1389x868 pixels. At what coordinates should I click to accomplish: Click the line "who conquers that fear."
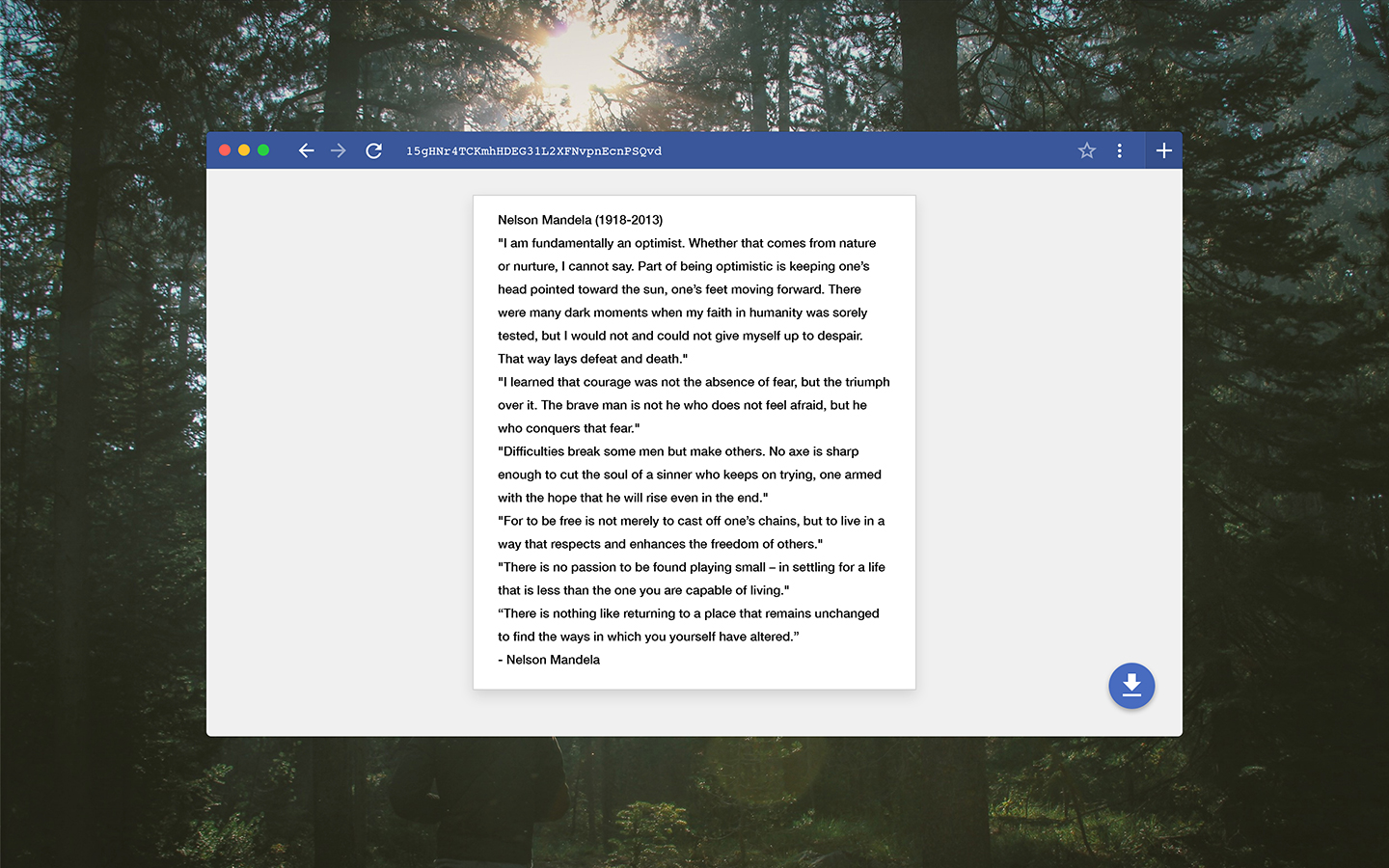pyautogui.click(x=569, y=428)
